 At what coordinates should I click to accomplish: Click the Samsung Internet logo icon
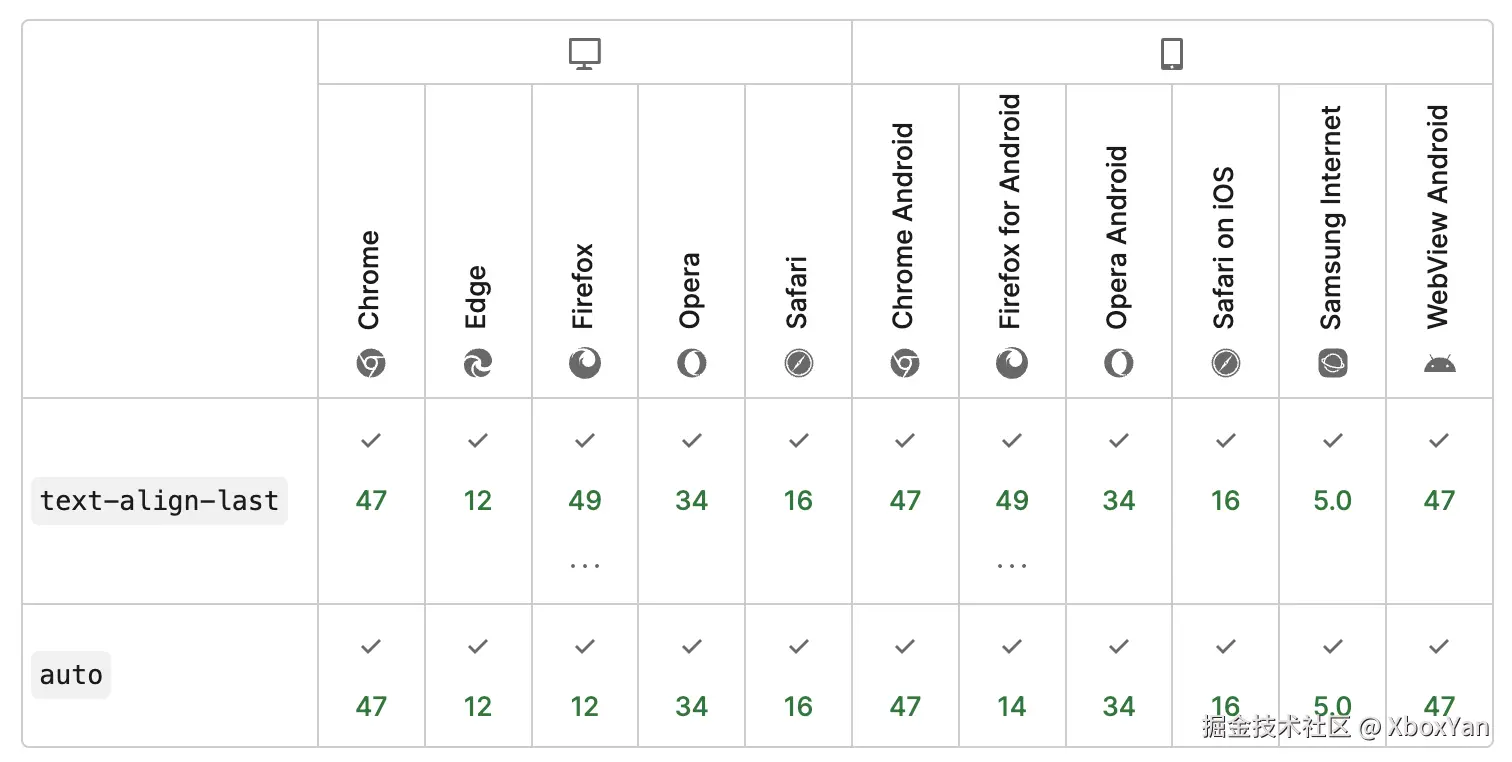tap(1332, 364)
